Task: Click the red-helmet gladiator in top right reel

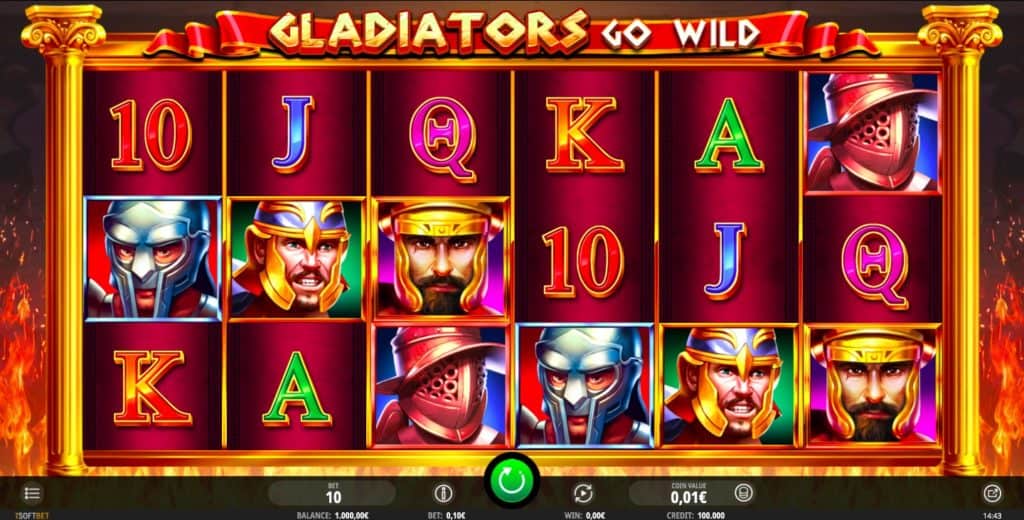Action: click(x=873, y=133)
